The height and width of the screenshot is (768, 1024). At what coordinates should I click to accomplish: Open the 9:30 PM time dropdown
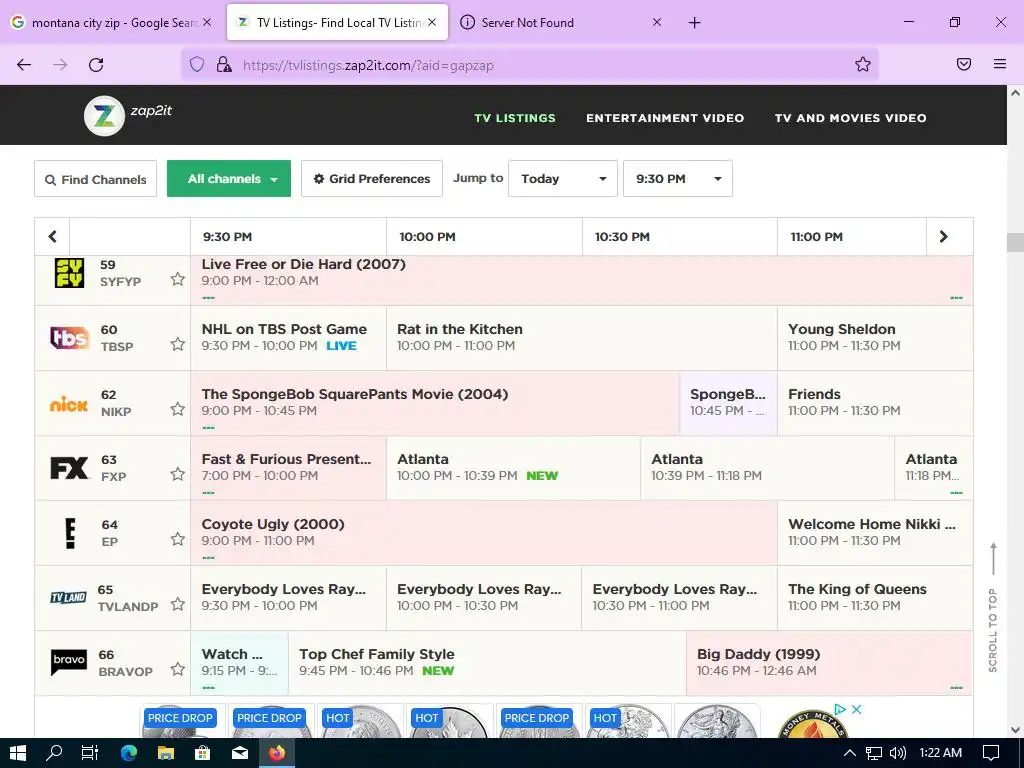click(x=678, y=178)
